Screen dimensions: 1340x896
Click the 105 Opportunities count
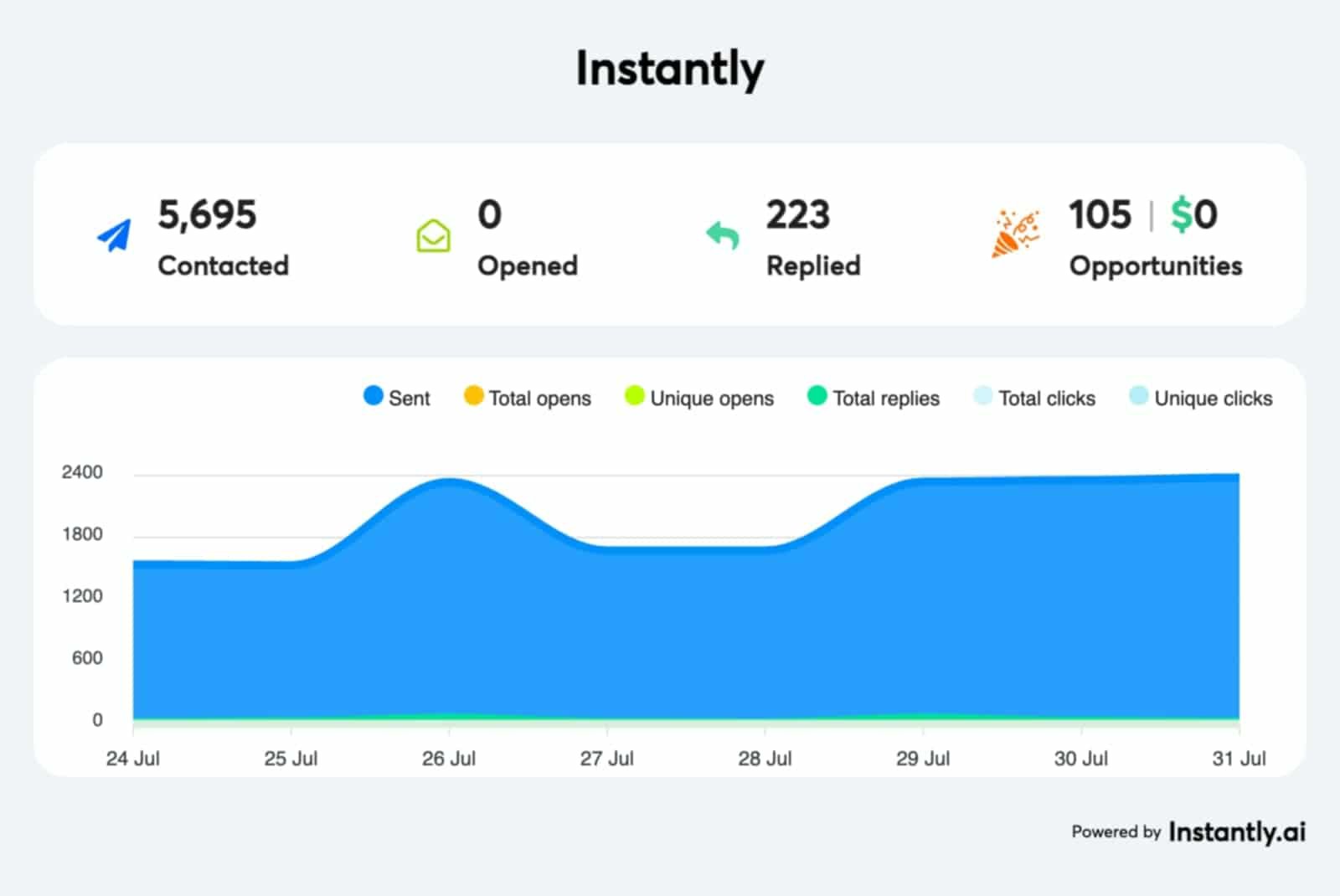1100,215
